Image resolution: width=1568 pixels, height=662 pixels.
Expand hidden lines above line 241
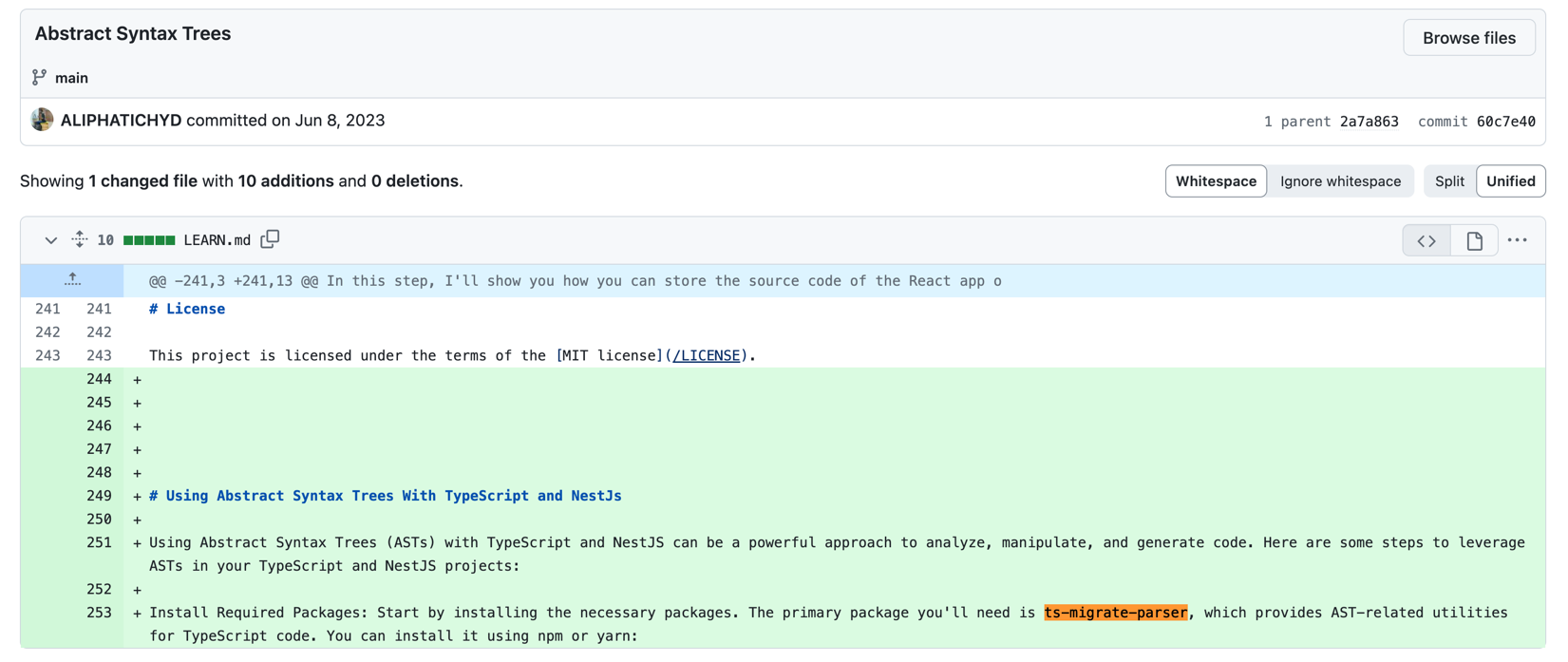click(x=72, y=280)
